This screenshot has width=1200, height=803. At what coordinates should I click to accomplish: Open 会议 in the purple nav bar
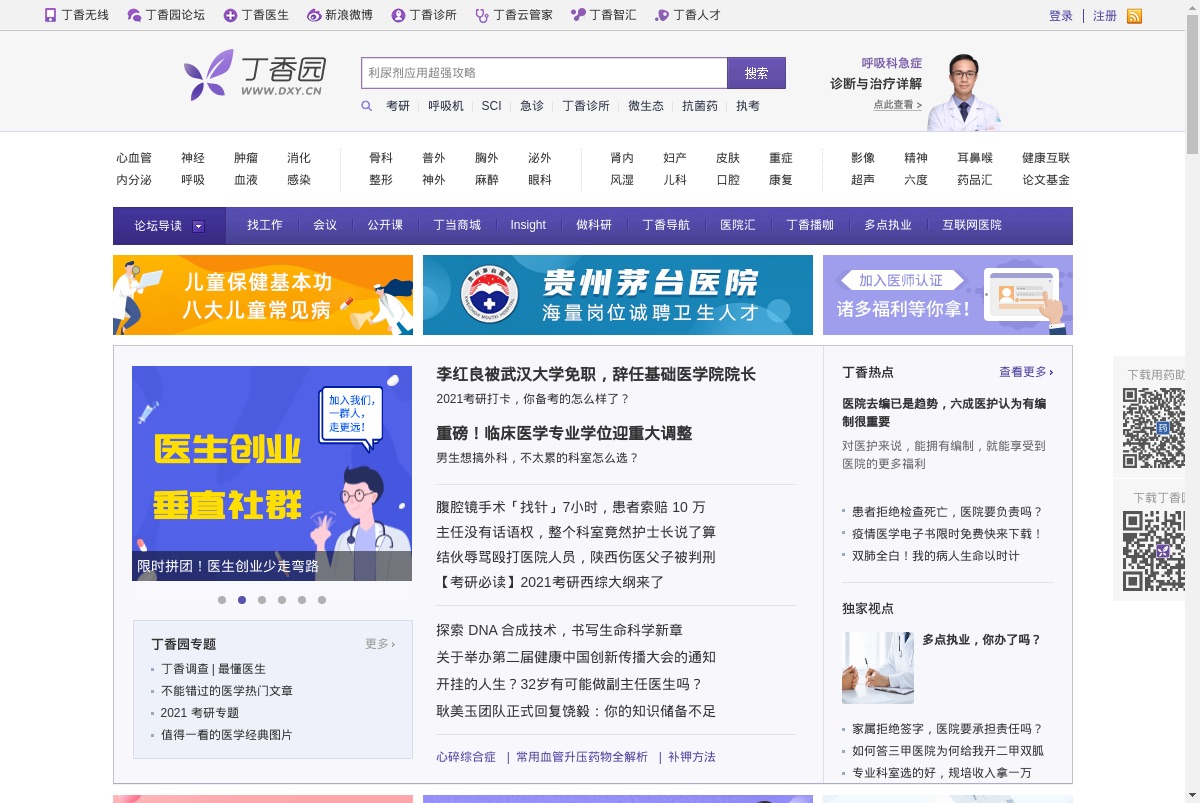(325, 225)
